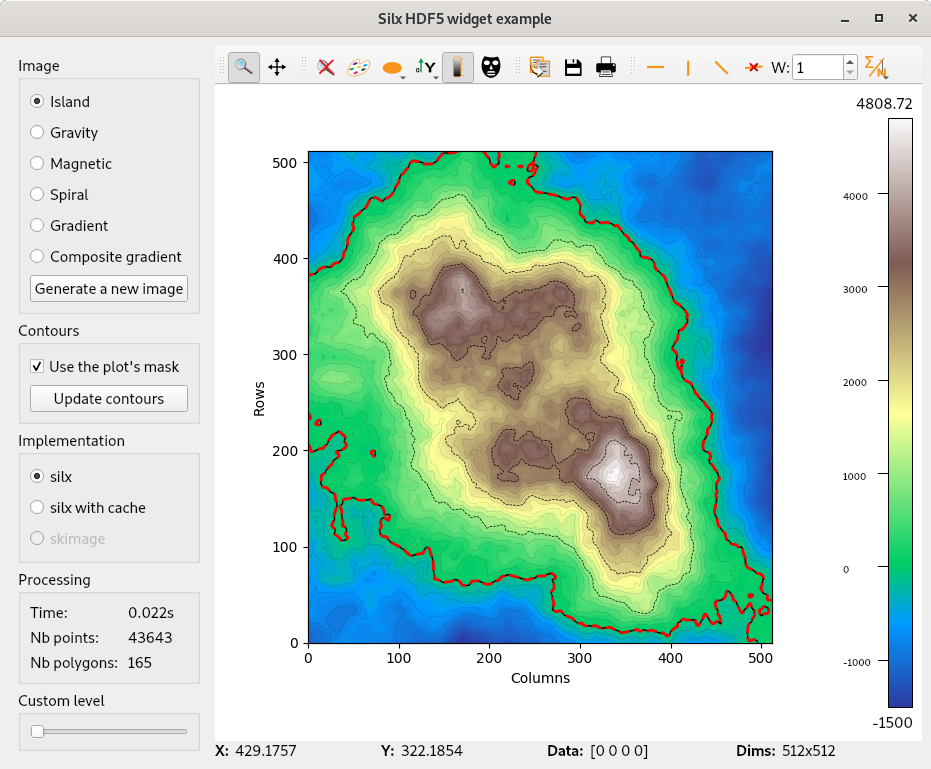Print the plot with printer icon

coord(606,67)
